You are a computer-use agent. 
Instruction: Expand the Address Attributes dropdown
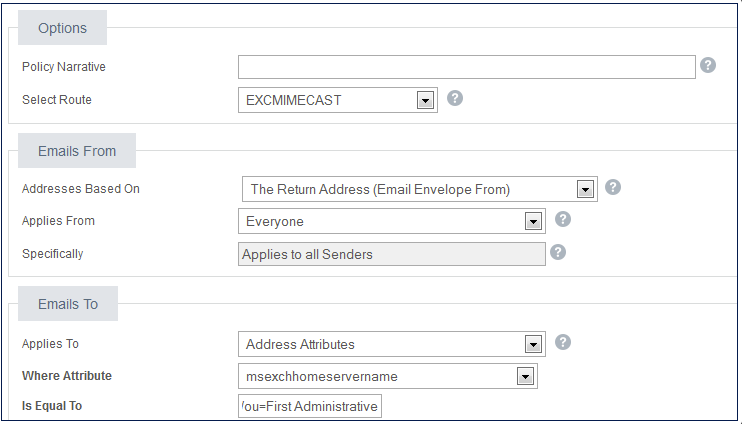(533, 345)
